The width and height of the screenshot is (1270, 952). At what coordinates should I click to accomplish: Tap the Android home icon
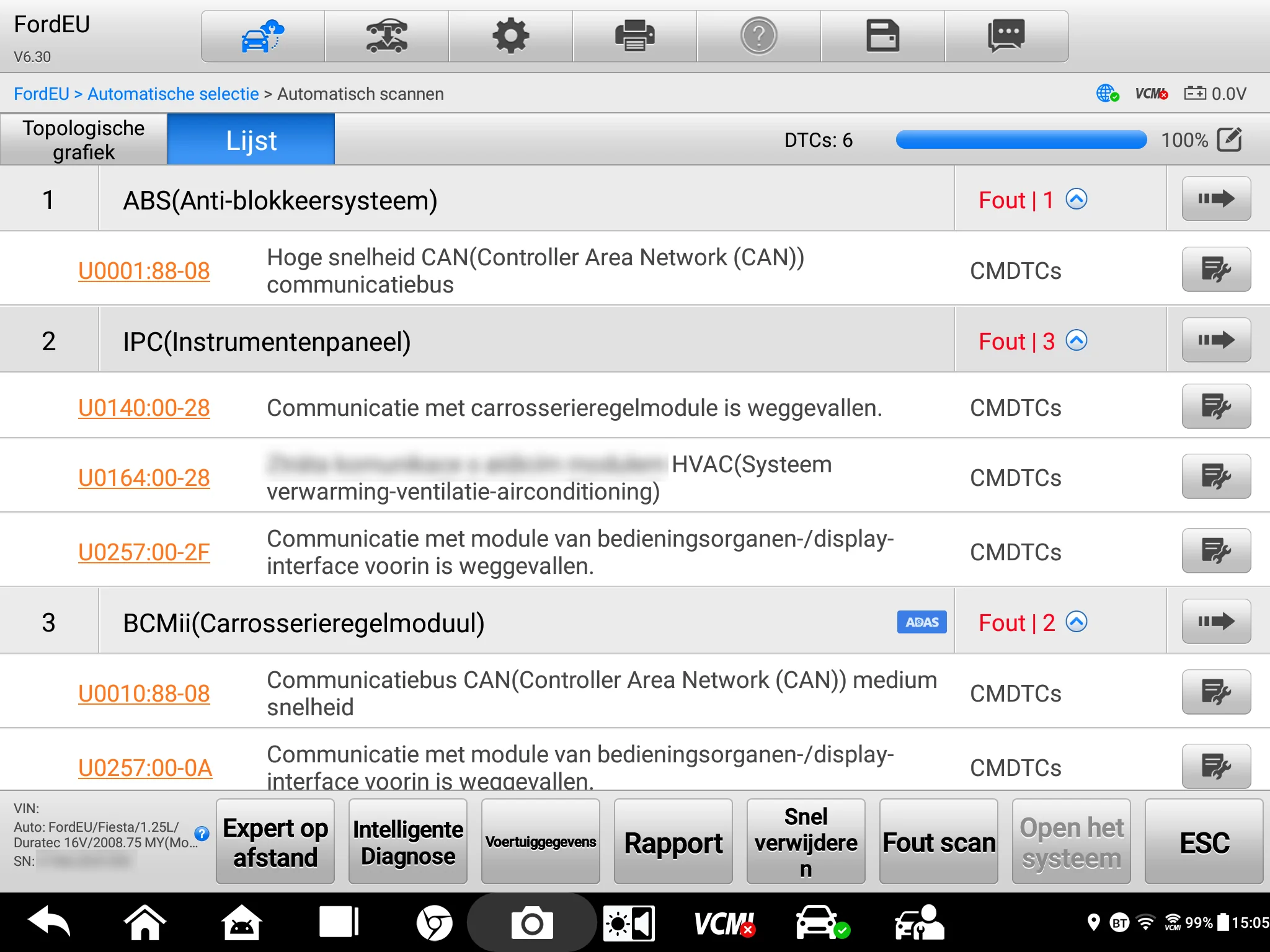coord(144,923)
